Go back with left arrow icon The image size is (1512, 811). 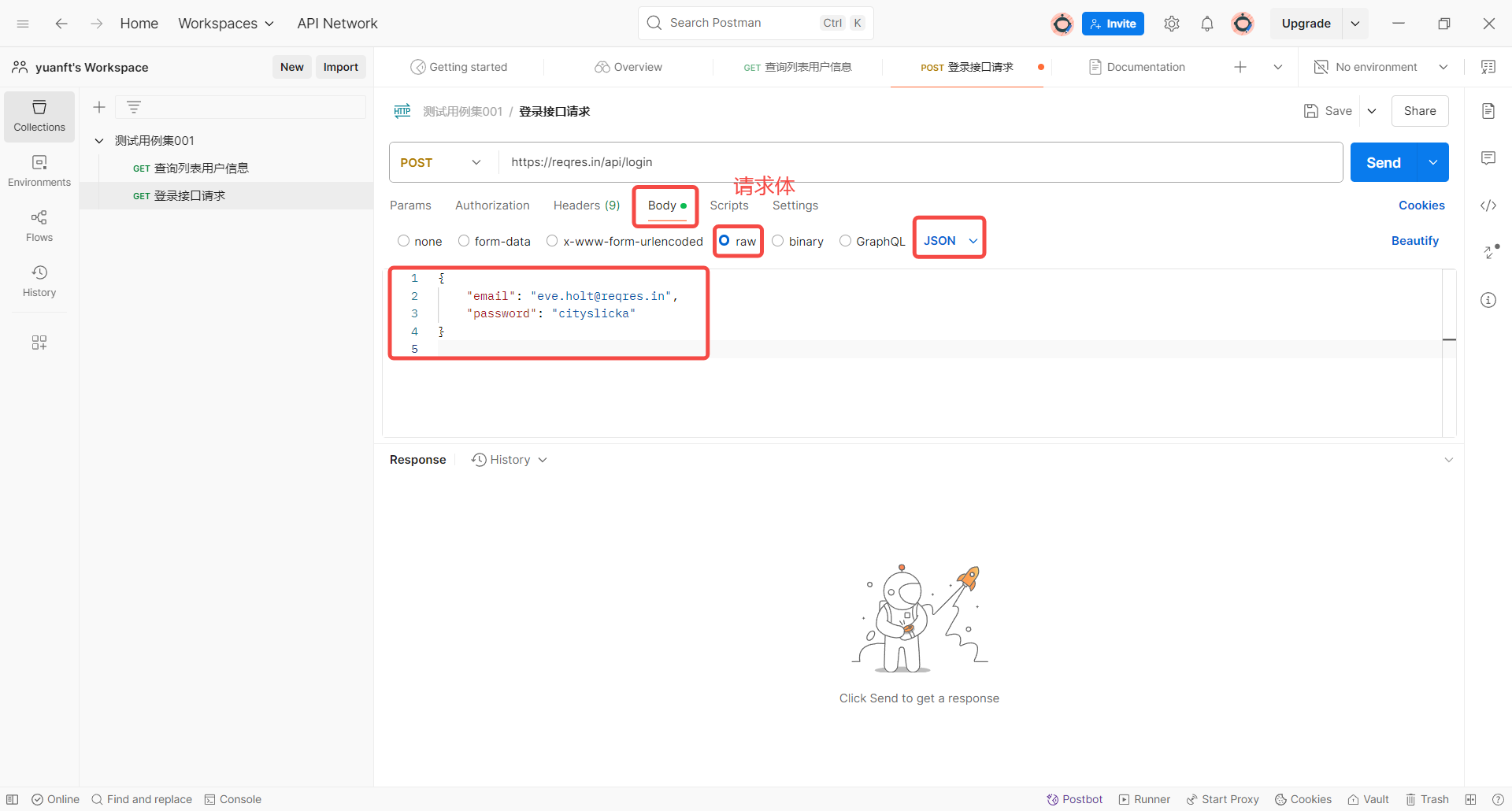61,24
